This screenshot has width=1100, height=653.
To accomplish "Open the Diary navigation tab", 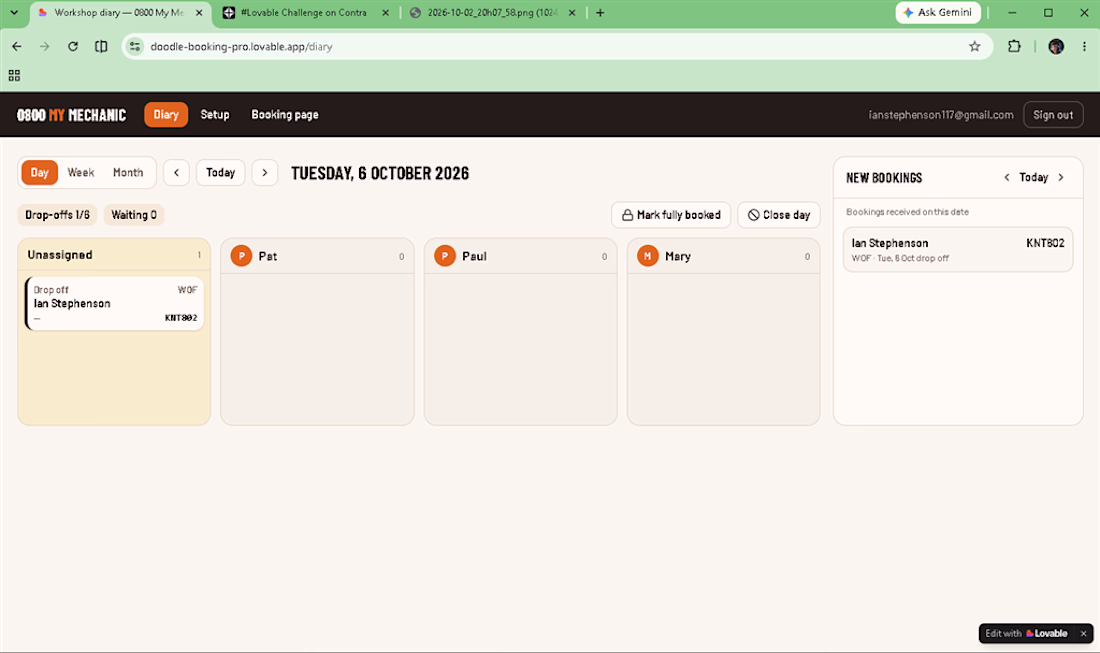I will [166, 115].
